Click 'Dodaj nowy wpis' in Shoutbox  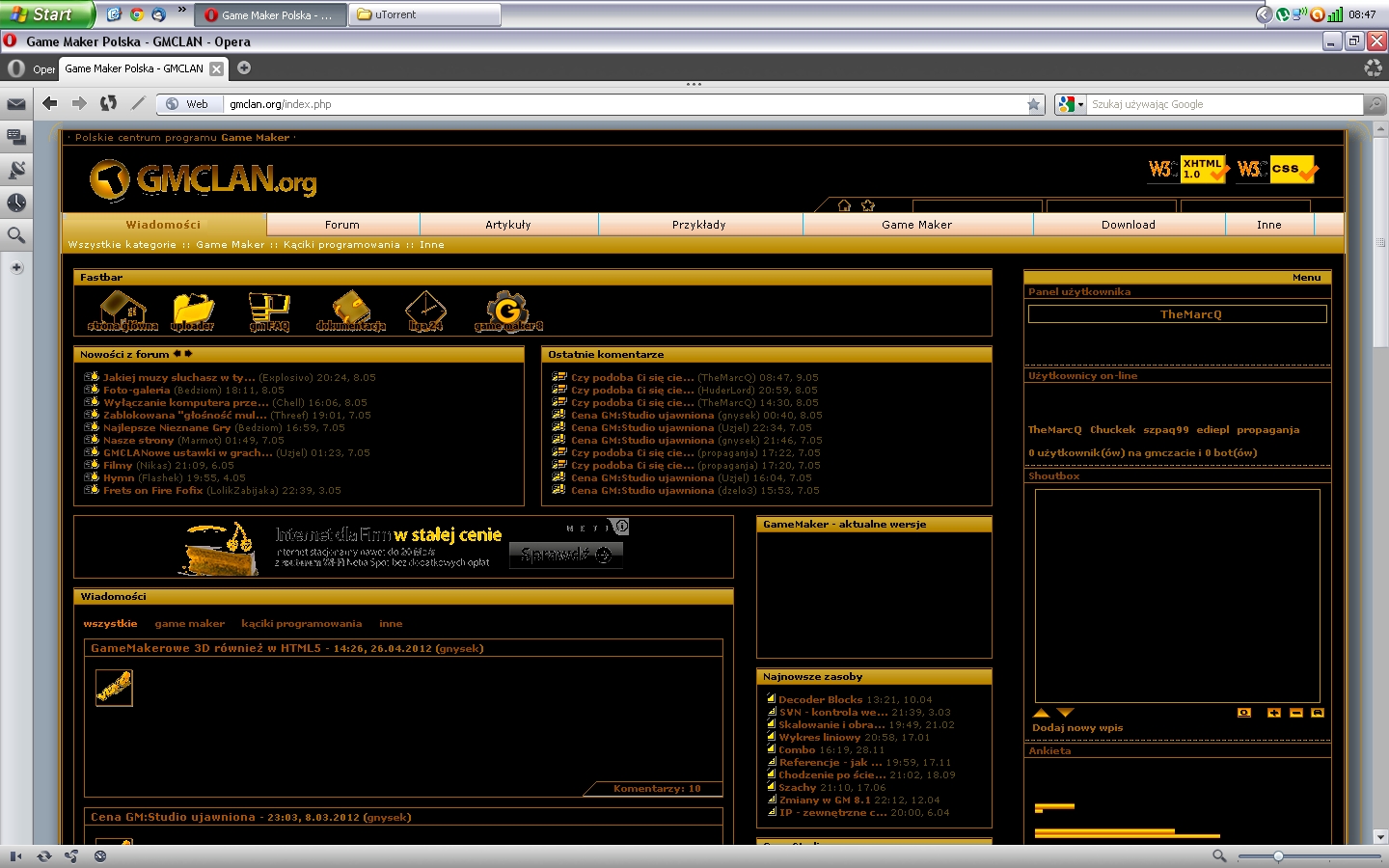click(x=1077, y=728)
